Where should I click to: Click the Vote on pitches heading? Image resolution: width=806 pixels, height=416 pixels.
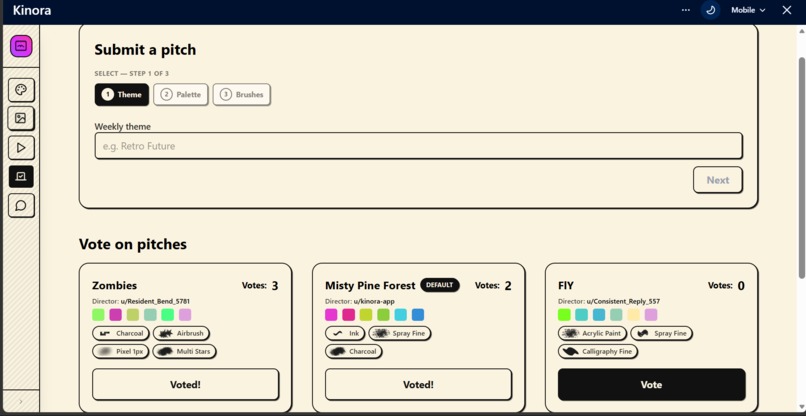click(x=133, y=244)
